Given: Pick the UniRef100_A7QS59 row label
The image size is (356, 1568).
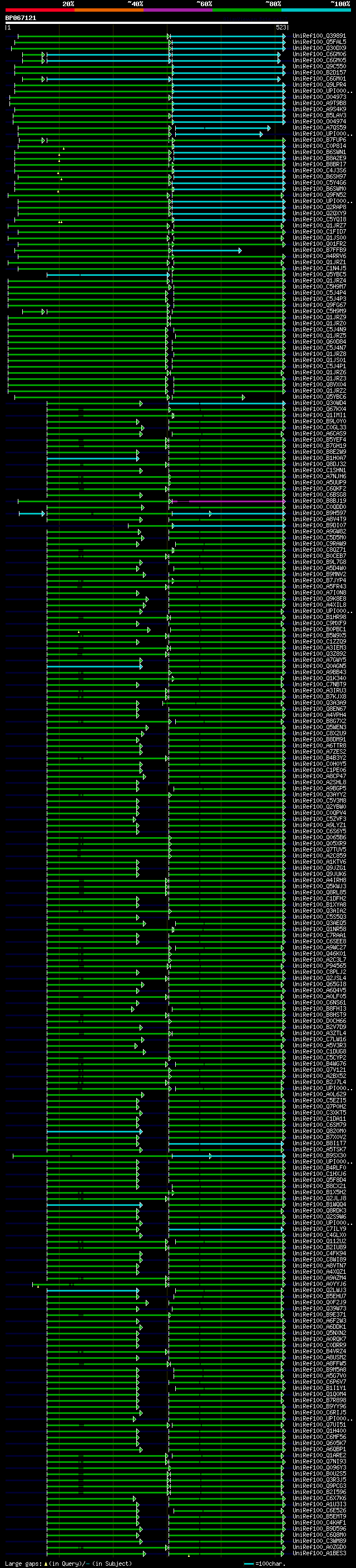Looking at the screenshot, I should click(319, 127).
